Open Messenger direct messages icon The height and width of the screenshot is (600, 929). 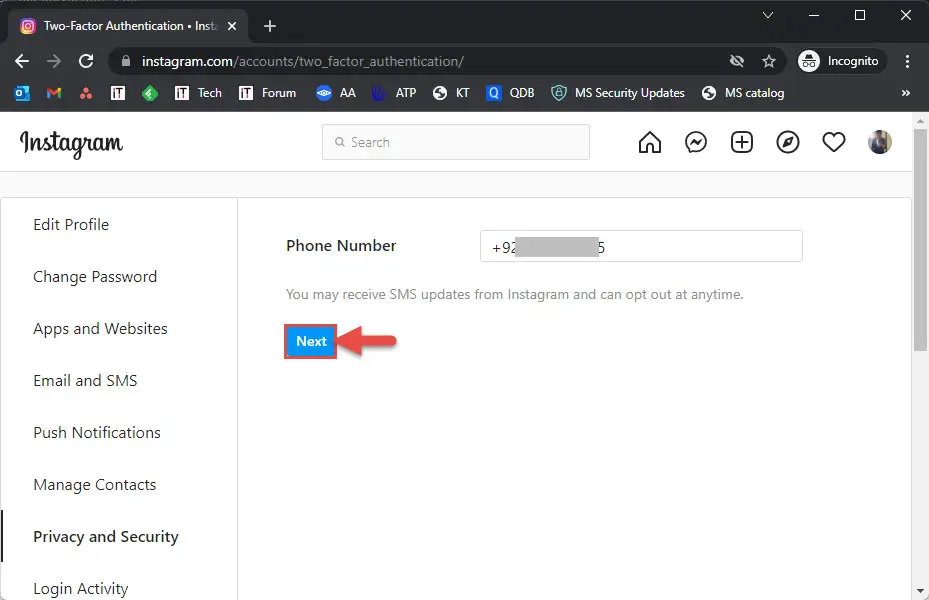tap(696, 142)
